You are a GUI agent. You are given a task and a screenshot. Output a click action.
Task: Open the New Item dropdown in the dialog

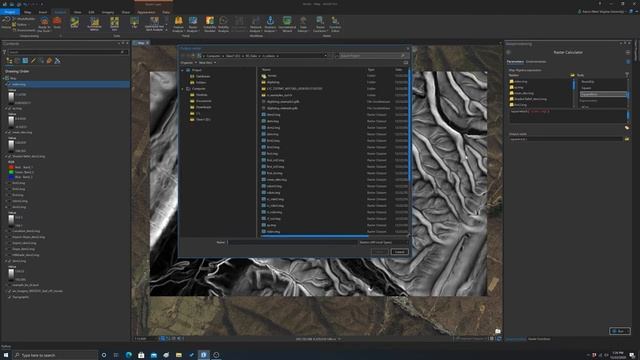point(207,62)
